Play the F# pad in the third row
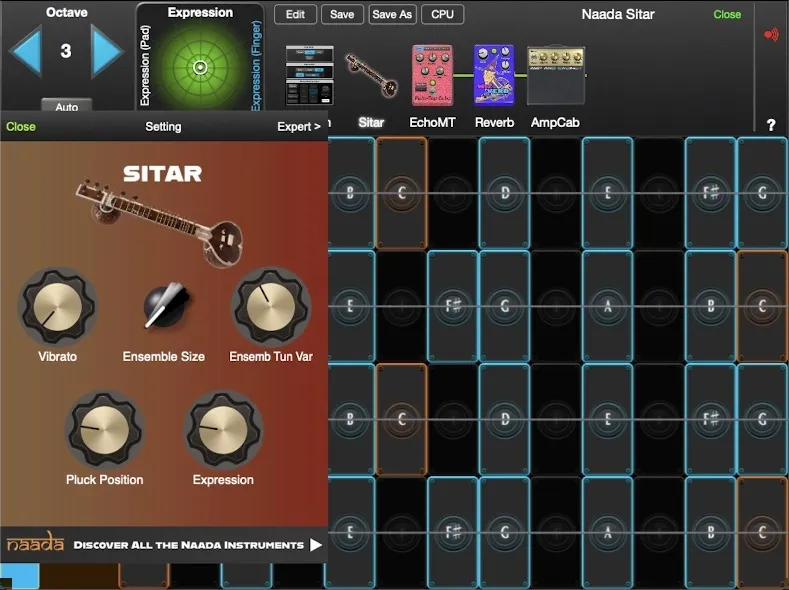The width and height of the screenshot is (789, 590). [x=711, y=419]
